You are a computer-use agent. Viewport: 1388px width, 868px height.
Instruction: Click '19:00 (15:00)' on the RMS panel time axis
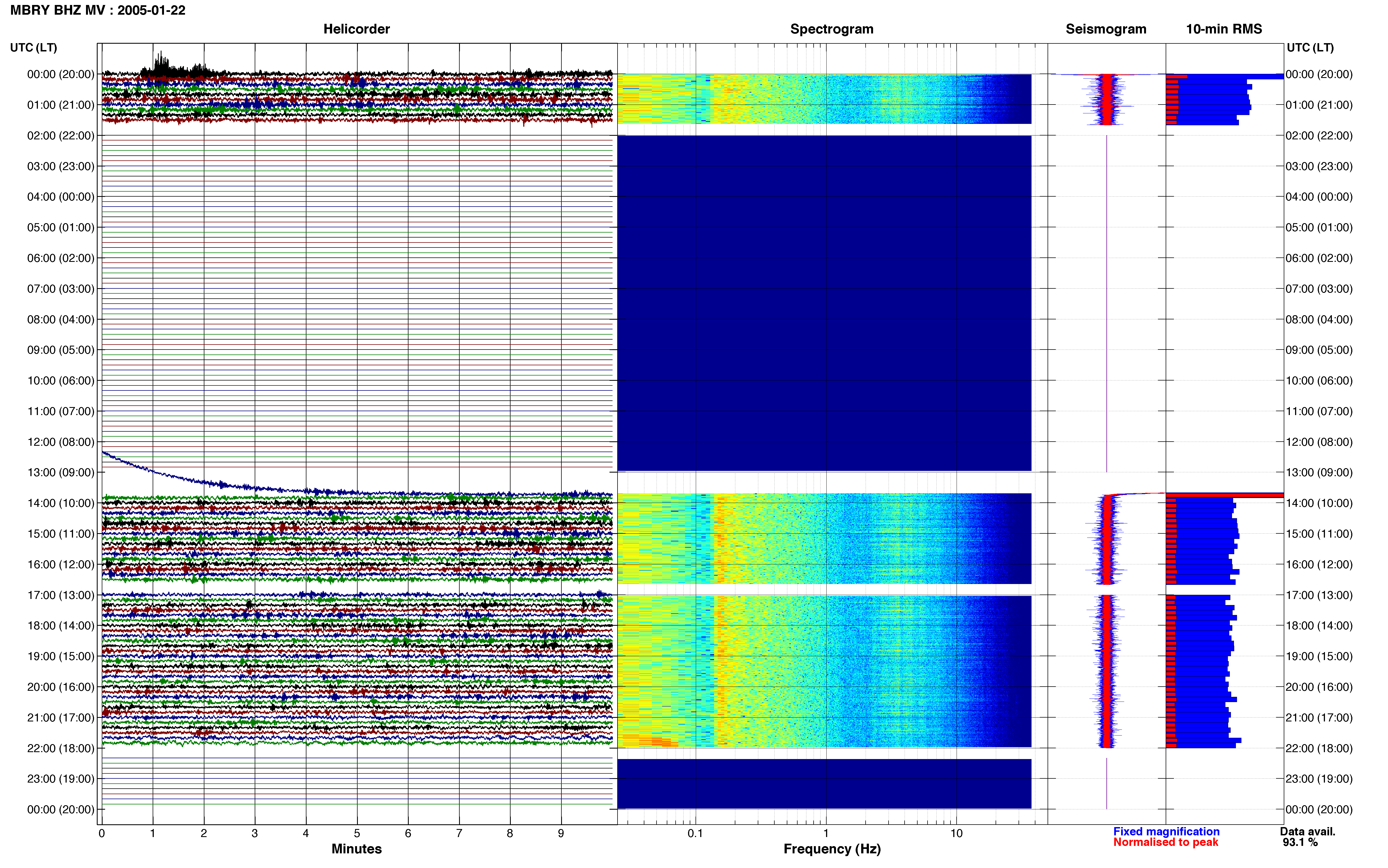point(1319,656)
